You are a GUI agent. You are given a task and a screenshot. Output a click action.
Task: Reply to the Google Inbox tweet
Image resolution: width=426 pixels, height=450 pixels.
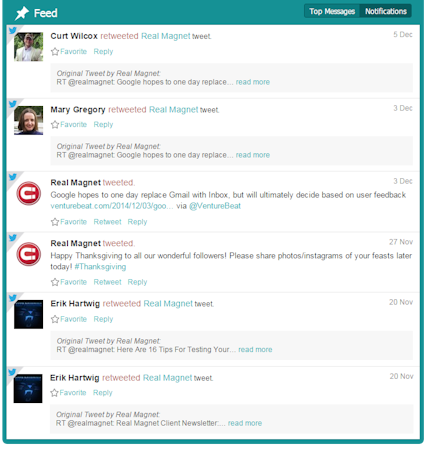pyautogui.click(x=137, y=222)
